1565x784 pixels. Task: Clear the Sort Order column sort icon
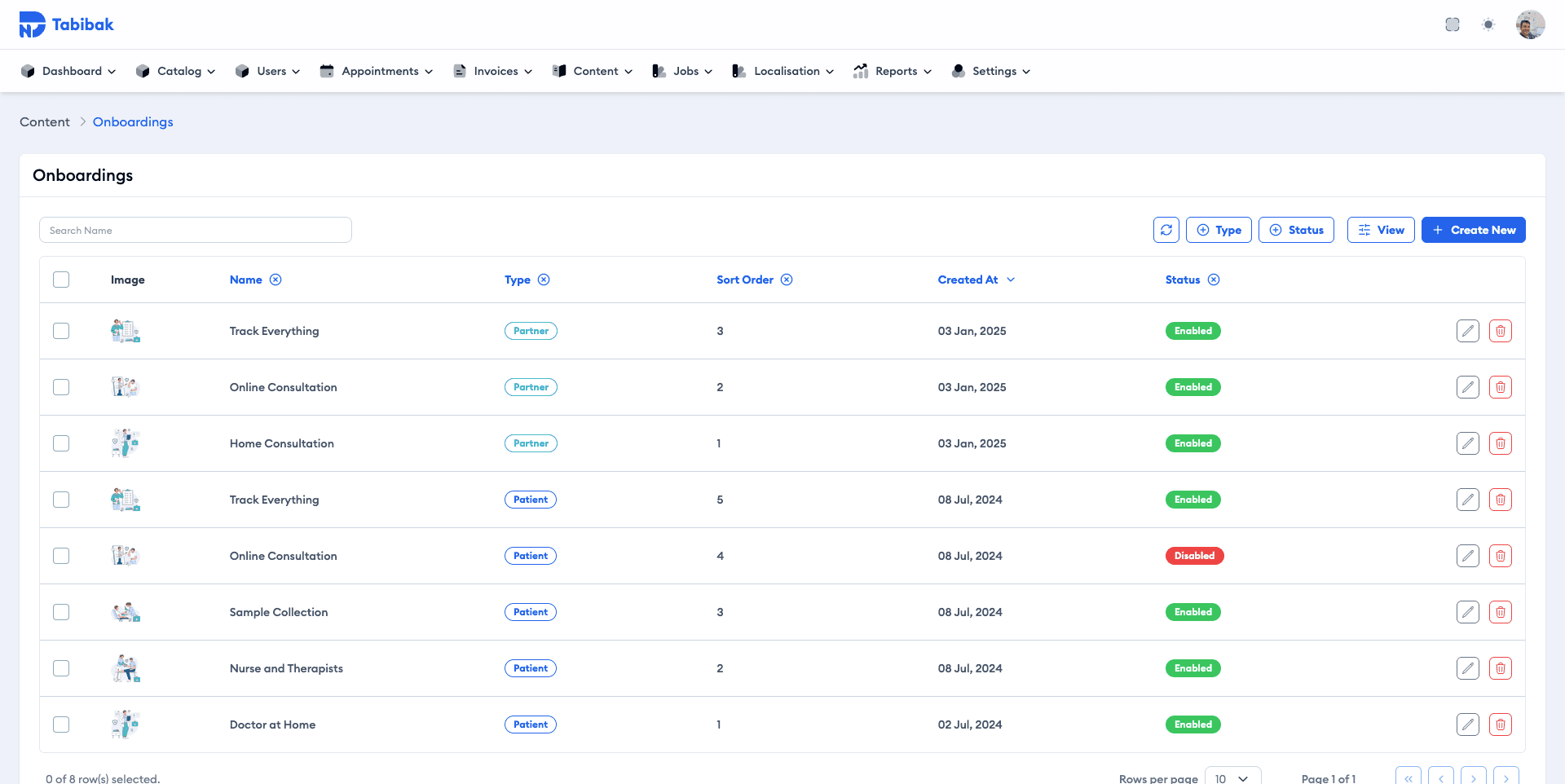[787, 280]
